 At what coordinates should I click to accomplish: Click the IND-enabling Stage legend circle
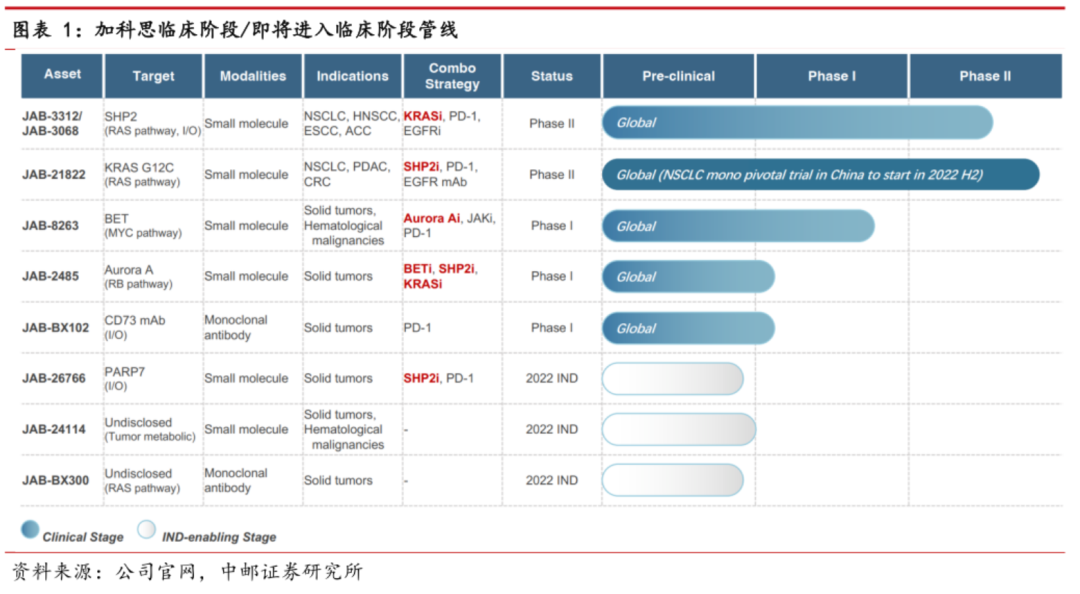(147, 530)
